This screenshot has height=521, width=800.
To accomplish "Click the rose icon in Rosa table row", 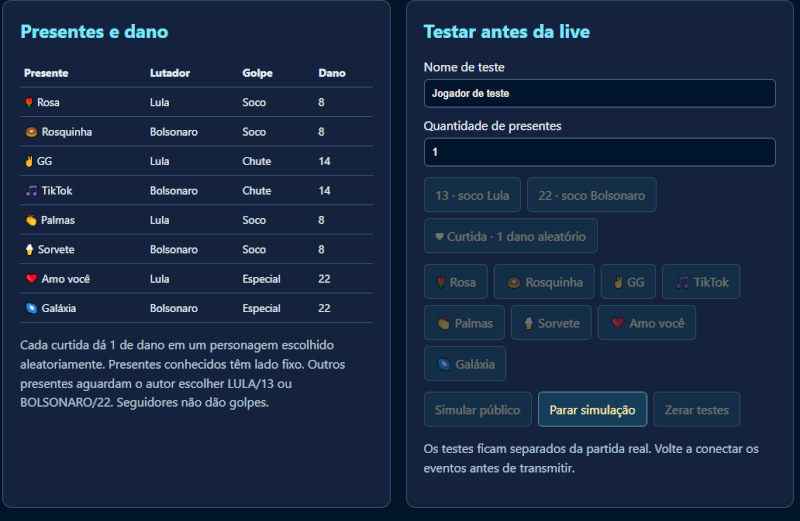I will pyautogui.click(x=29, y=103).
